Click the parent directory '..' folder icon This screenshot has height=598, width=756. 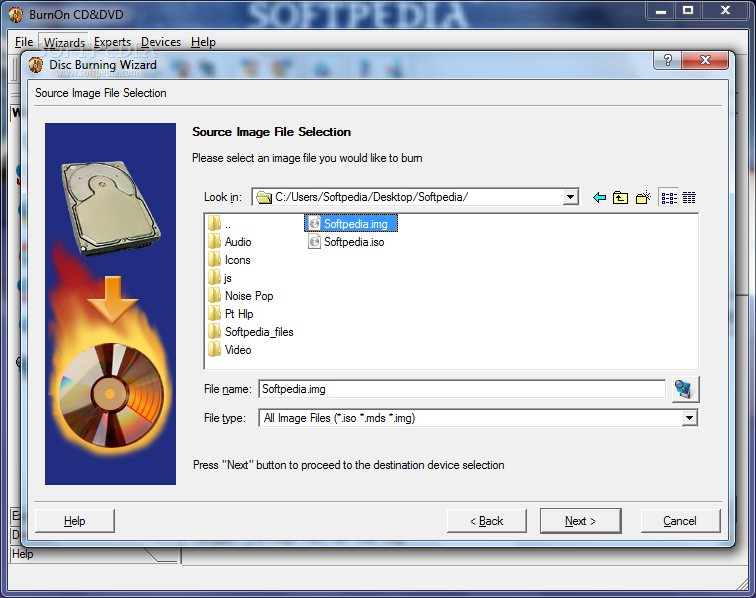pos(215,224)
